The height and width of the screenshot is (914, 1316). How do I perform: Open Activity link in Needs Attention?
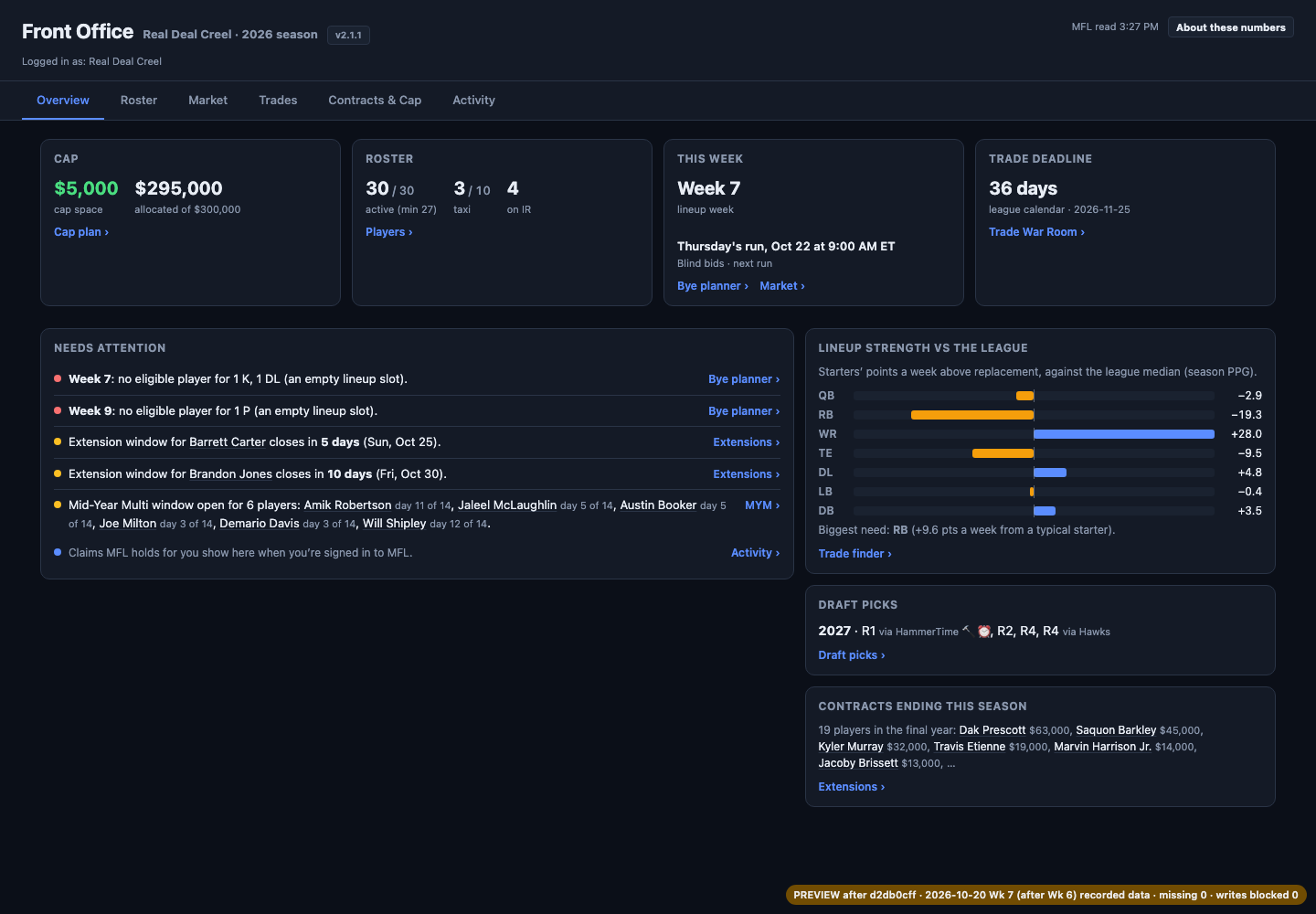point(755,553)
